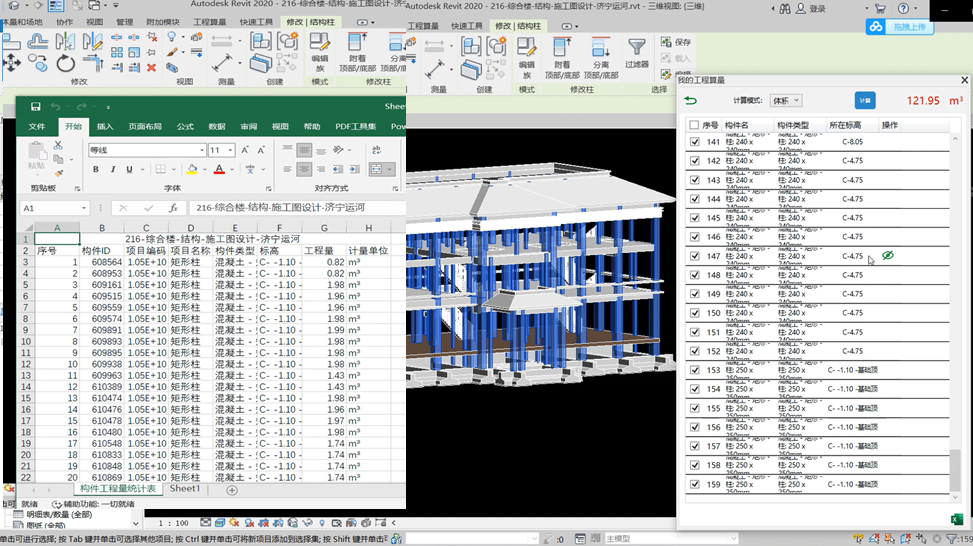Screen dimensions: 973x546
Task: Click the green back arrow in quantity panel
Action: (x=690, y=100)
